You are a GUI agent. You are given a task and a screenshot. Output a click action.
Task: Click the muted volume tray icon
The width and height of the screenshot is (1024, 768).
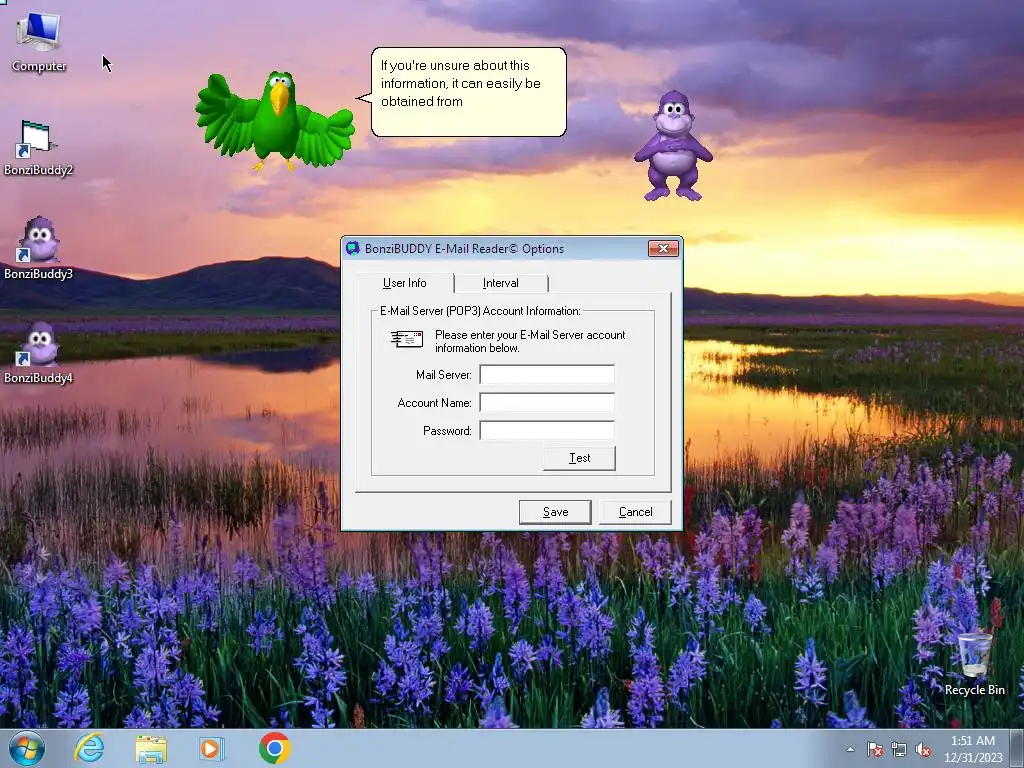coord(923,749)
